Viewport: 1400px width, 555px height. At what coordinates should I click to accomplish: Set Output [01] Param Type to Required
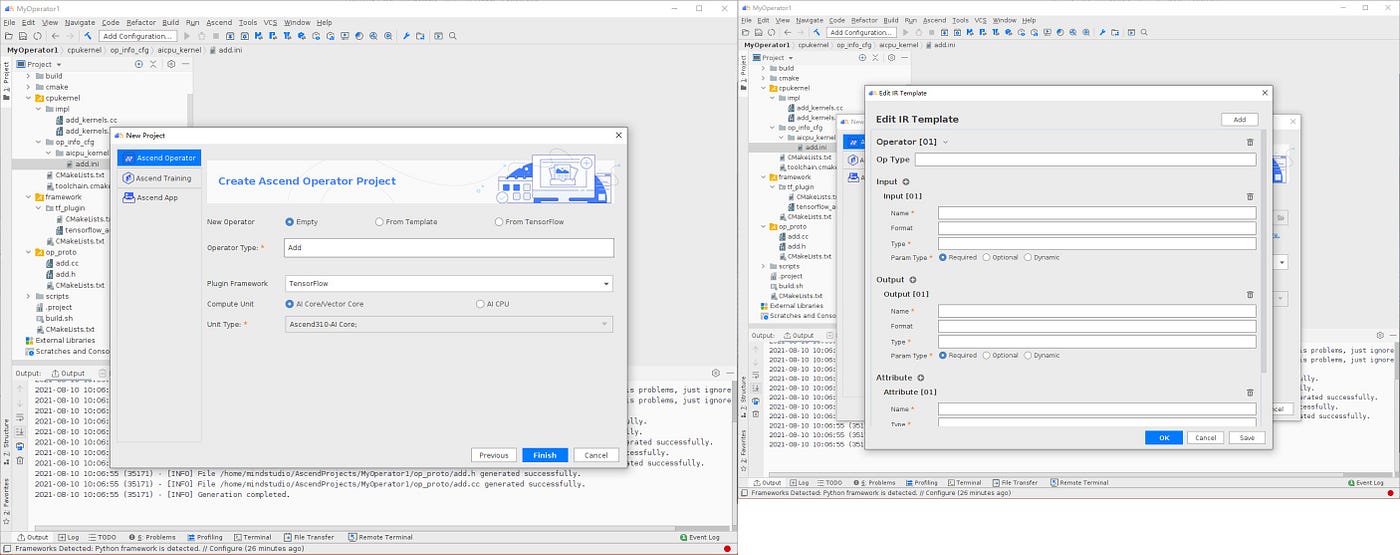coord(943,356)
